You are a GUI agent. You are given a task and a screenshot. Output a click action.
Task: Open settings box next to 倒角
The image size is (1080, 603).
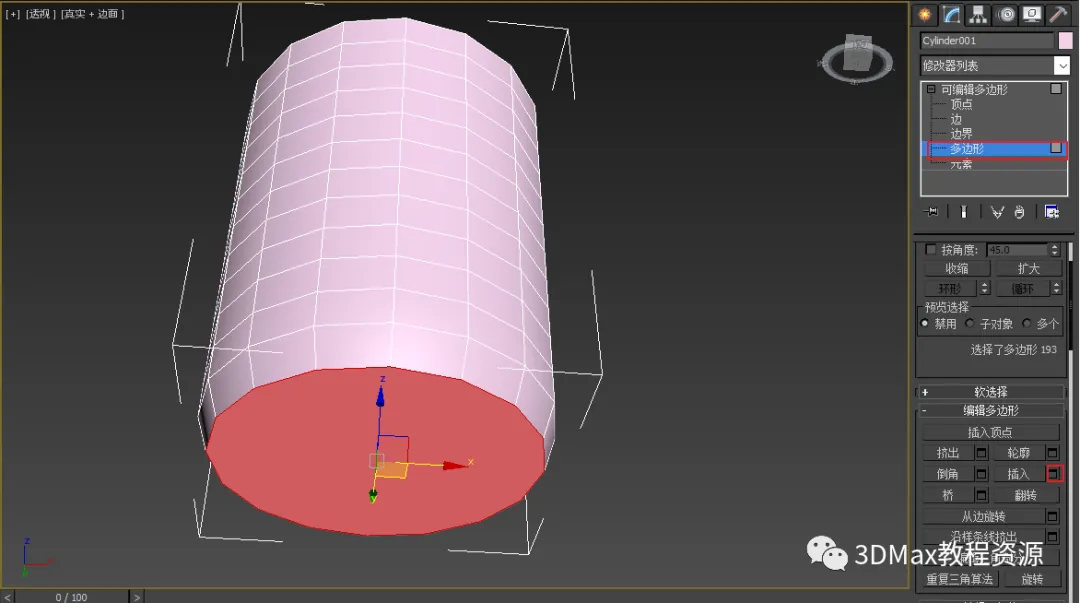point(982,474)
